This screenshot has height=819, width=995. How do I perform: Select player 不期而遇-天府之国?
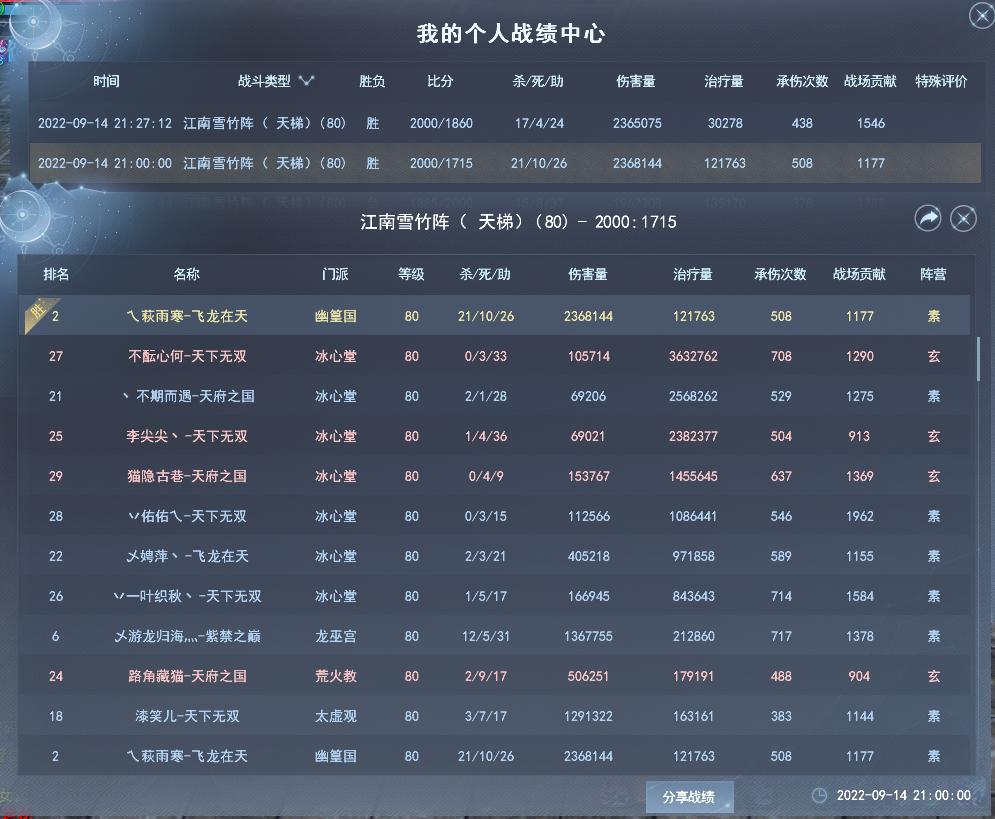(x=494, y=396)
